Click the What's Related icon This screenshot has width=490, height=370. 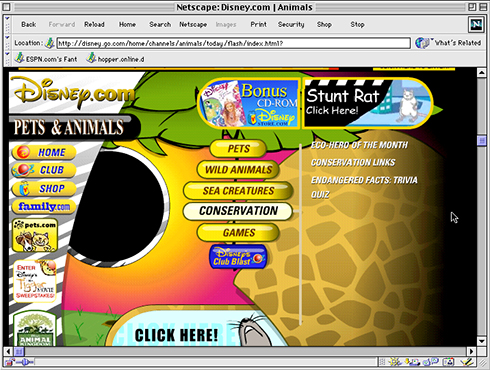[x=422, y=43]
